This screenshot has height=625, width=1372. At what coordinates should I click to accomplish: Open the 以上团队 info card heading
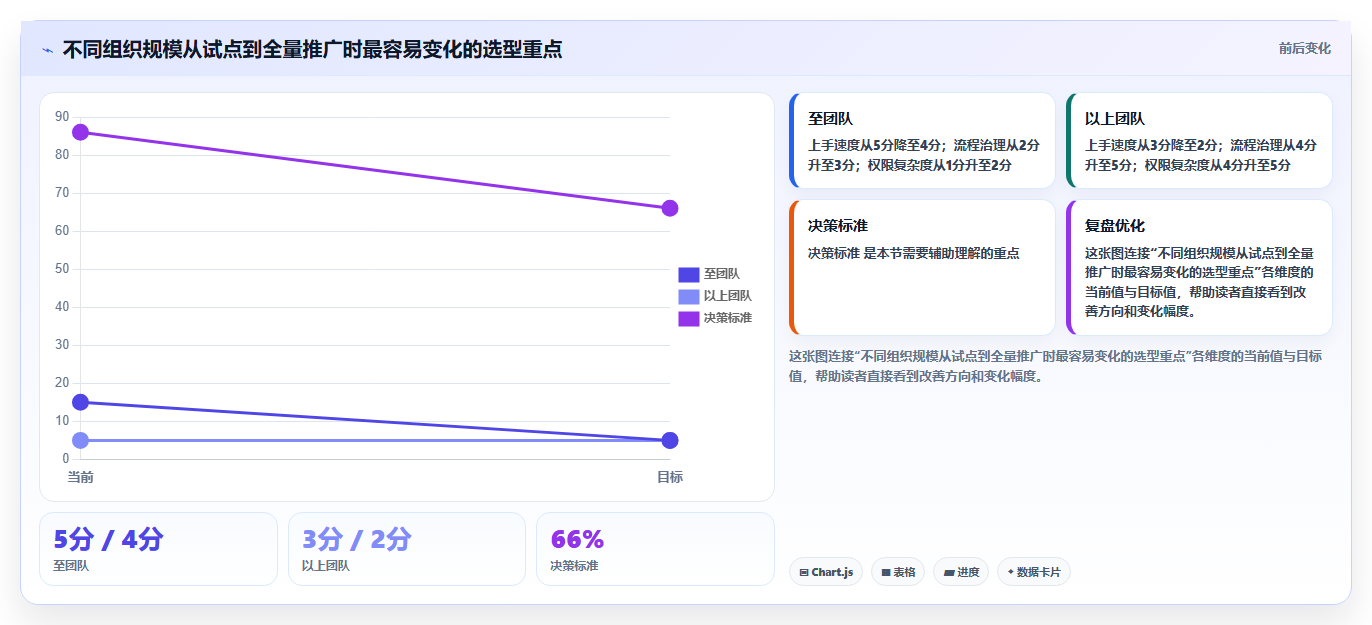click(1115, 118)
